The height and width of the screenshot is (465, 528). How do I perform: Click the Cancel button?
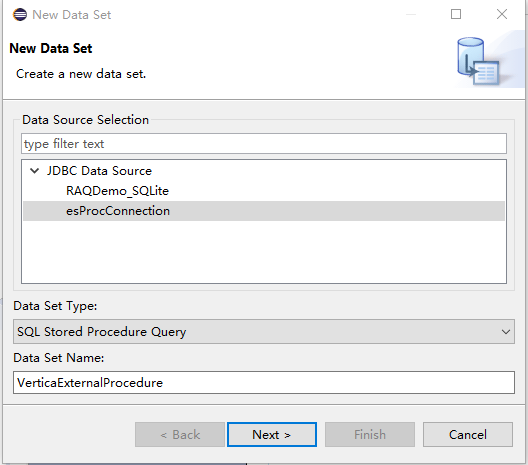468,434
